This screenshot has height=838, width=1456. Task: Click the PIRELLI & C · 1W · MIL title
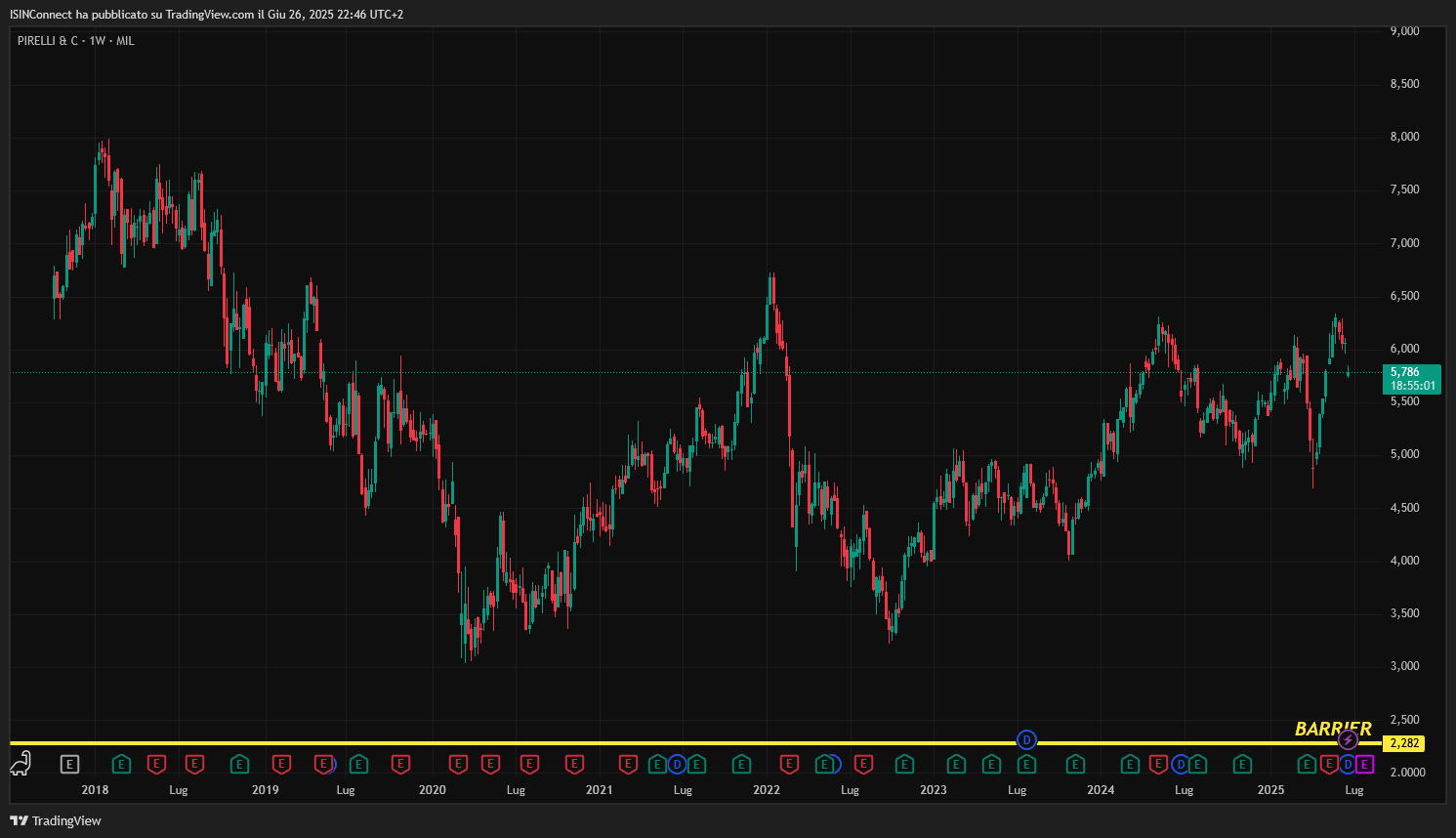click(76, 41)
